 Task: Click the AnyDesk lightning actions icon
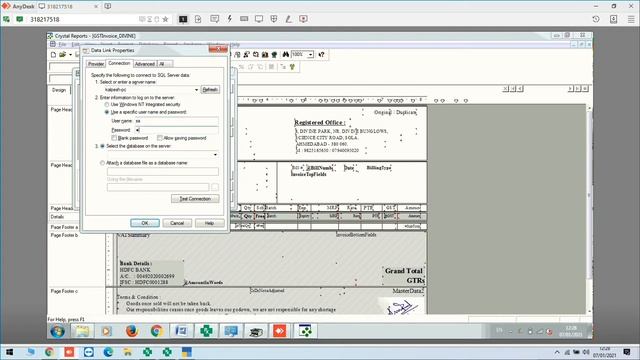[229, 19]
